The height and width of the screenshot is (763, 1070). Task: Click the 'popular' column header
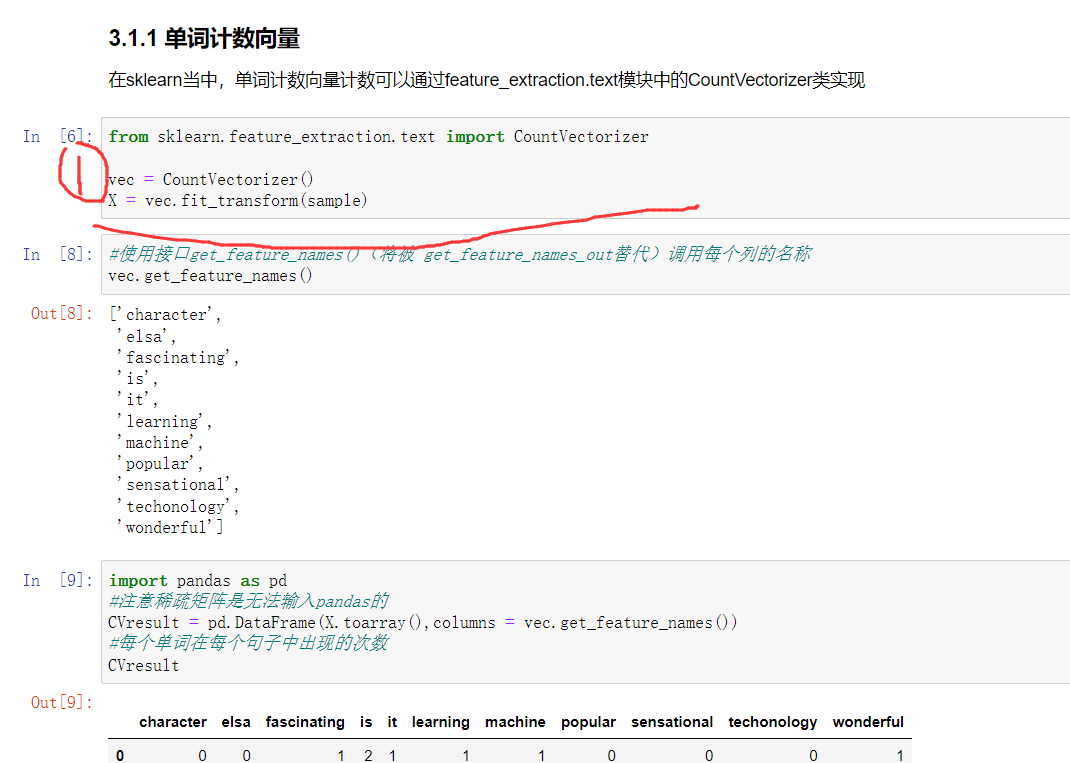588,722
